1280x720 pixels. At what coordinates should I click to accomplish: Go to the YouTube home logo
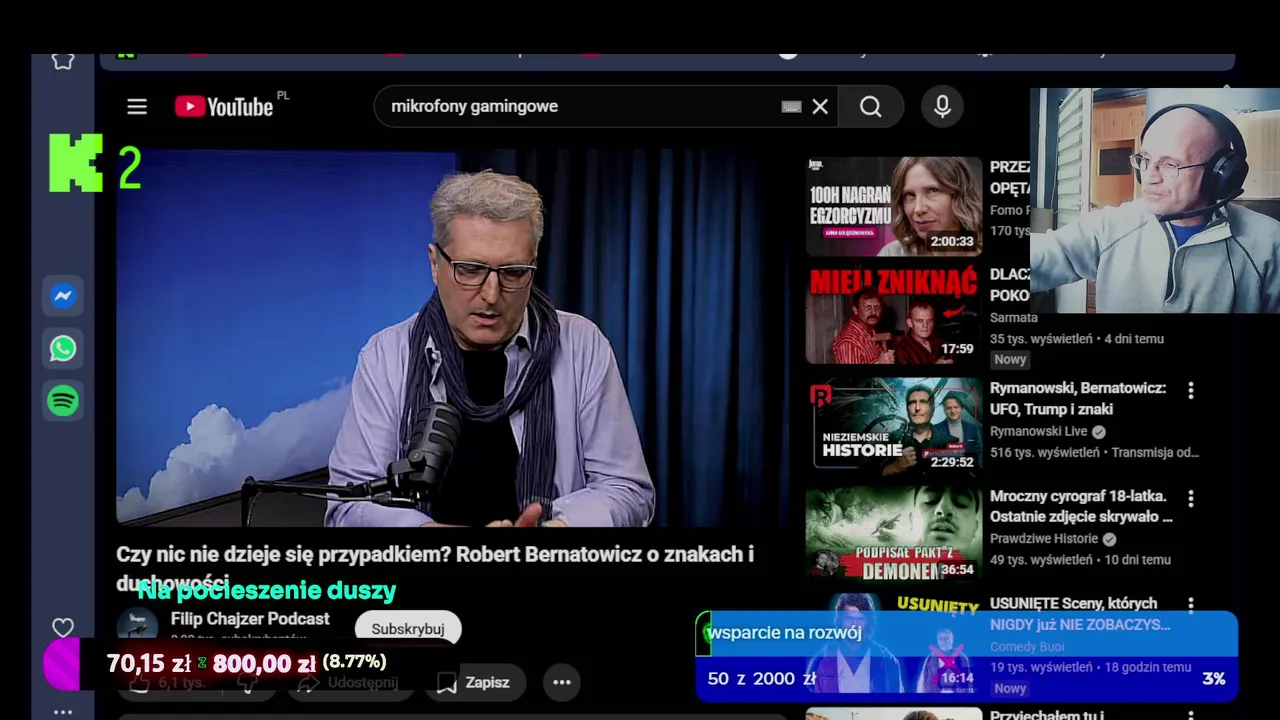224,107
